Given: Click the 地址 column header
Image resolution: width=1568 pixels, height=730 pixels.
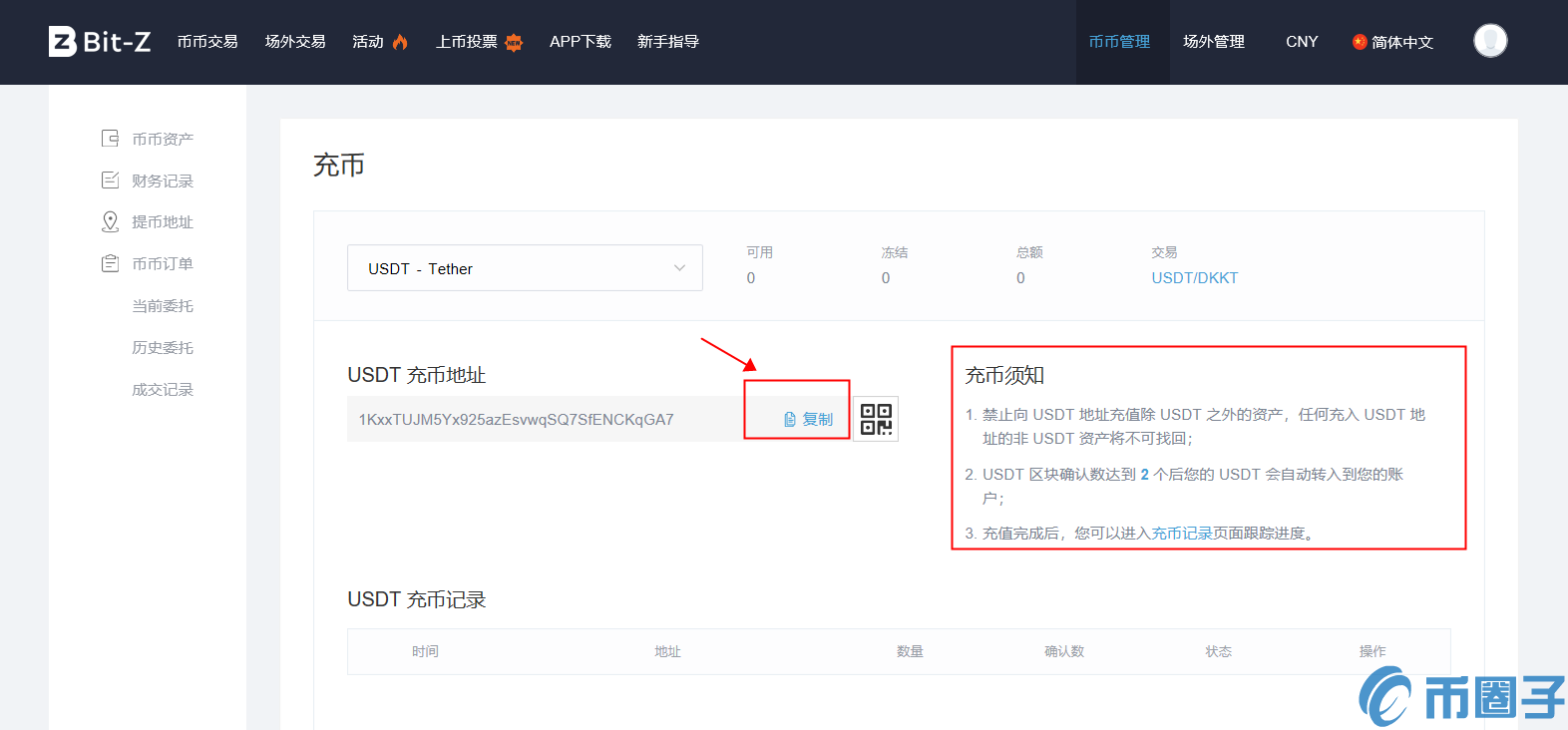Looking at the screenshot, I should 667,651.
